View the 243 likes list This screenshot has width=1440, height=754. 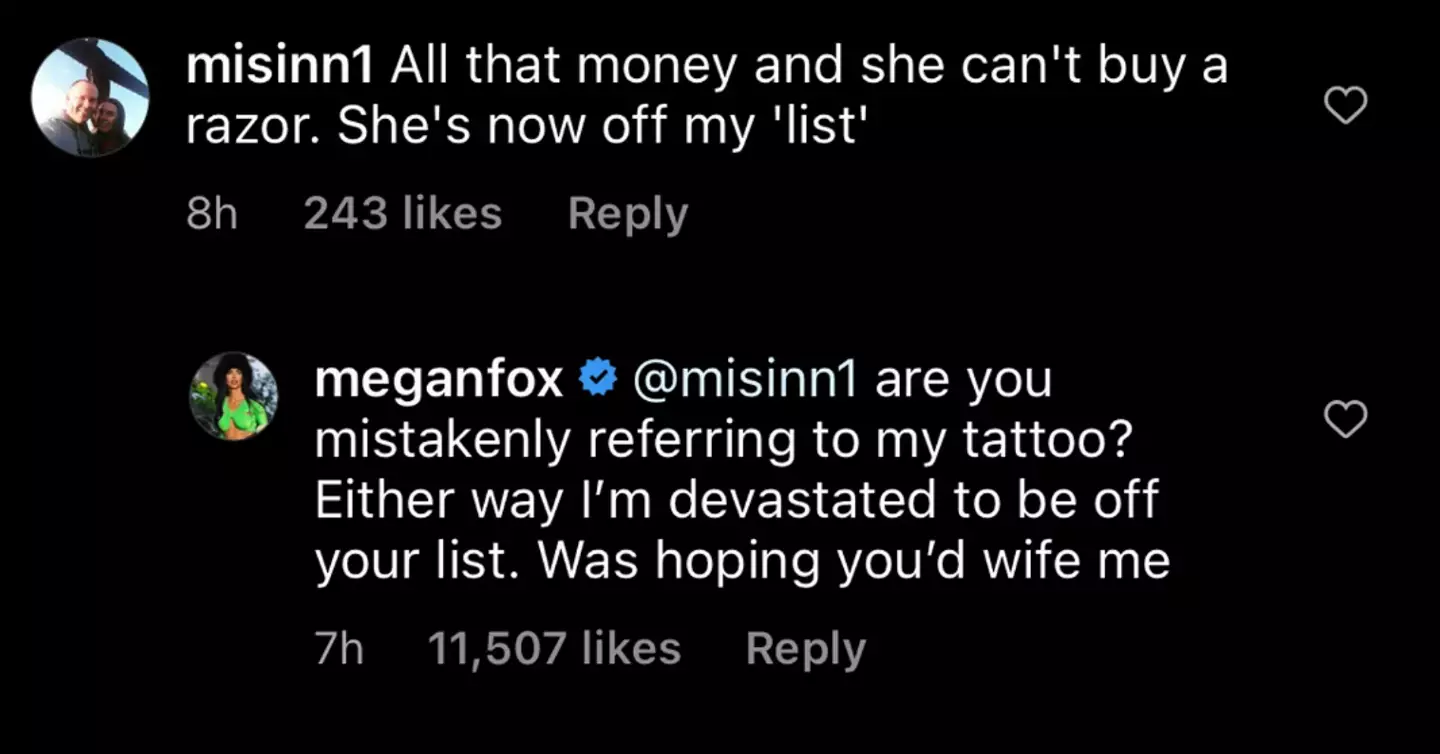point(402,214)
